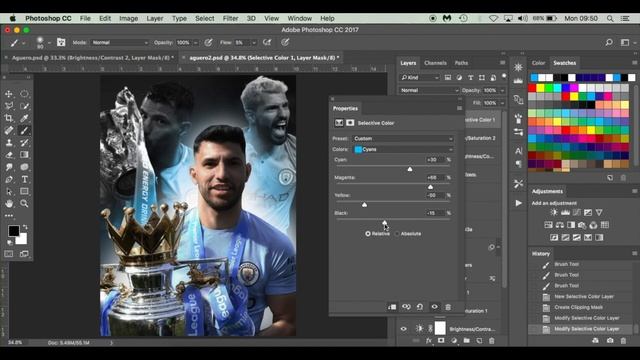Toggle visibility of the Brightness/Contrast layer
The image size is (640, 360).
(404, 329)
